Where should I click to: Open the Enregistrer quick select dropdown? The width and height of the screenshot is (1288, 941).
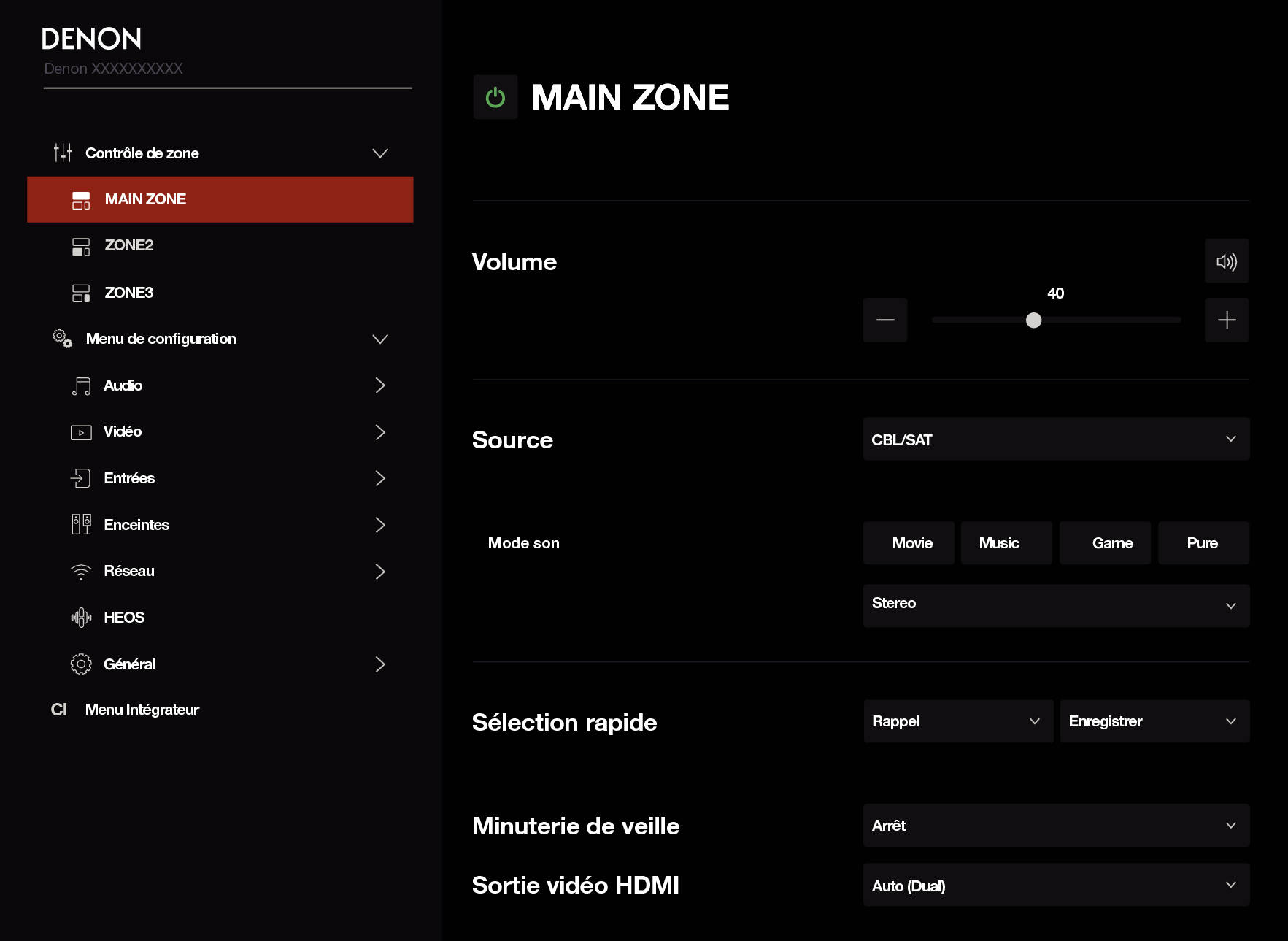point(1154,721)
